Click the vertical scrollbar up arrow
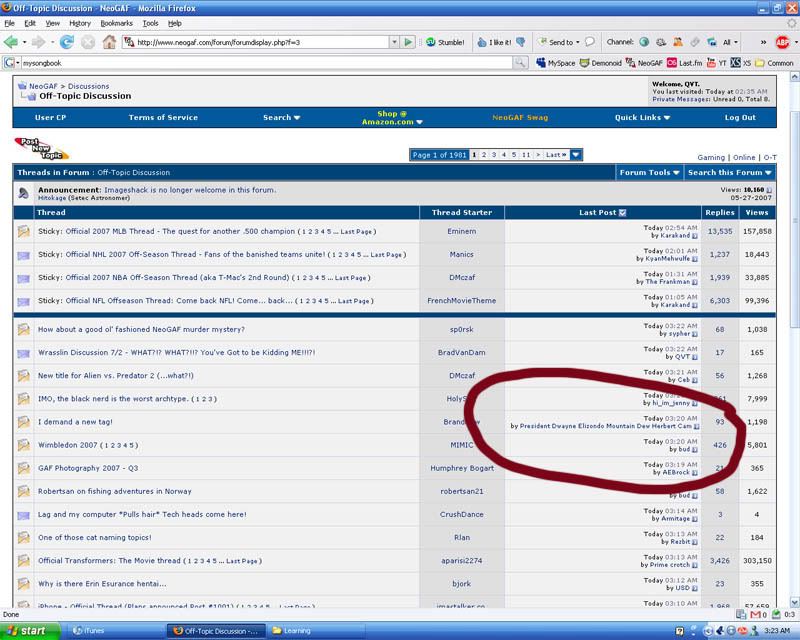Image resolution: width=800 pixels, height=640 pixels. click(x=794, y=77)
